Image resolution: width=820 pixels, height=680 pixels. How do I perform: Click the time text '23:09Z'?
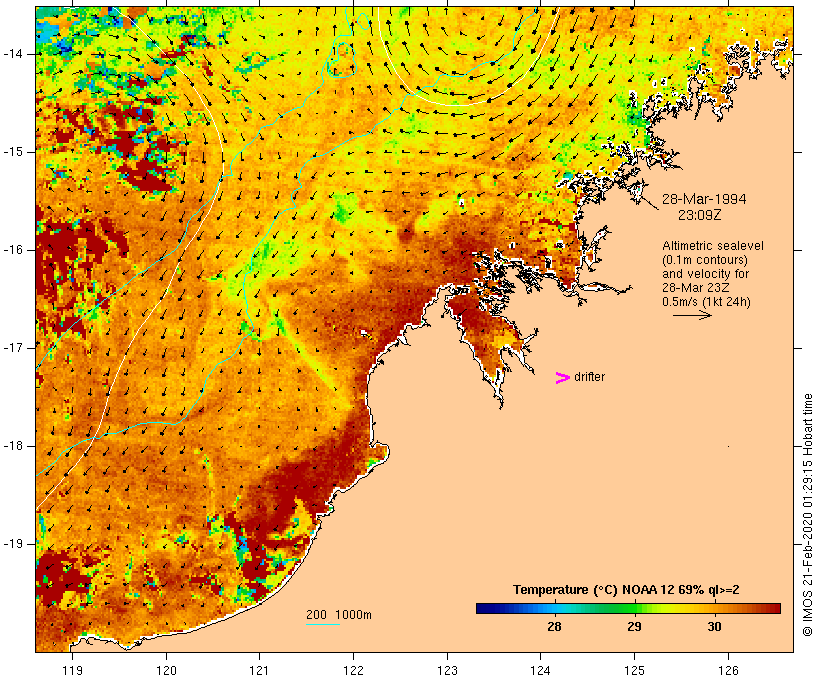point(700,215)
